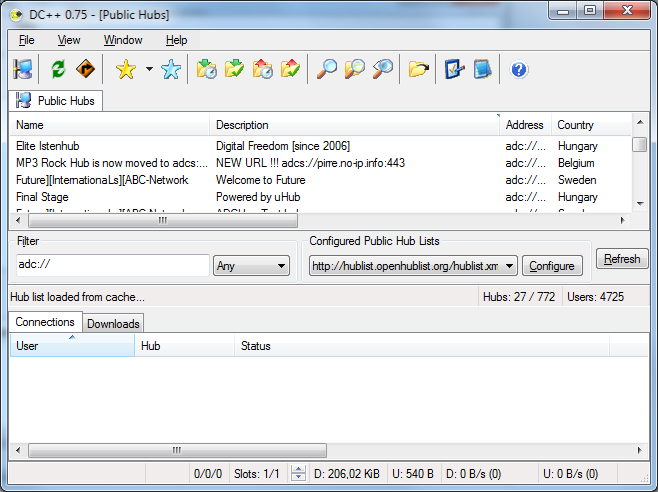Click the green Reconnect icon
This screenshot has height=492, width=658.
[x=59, y=69]
